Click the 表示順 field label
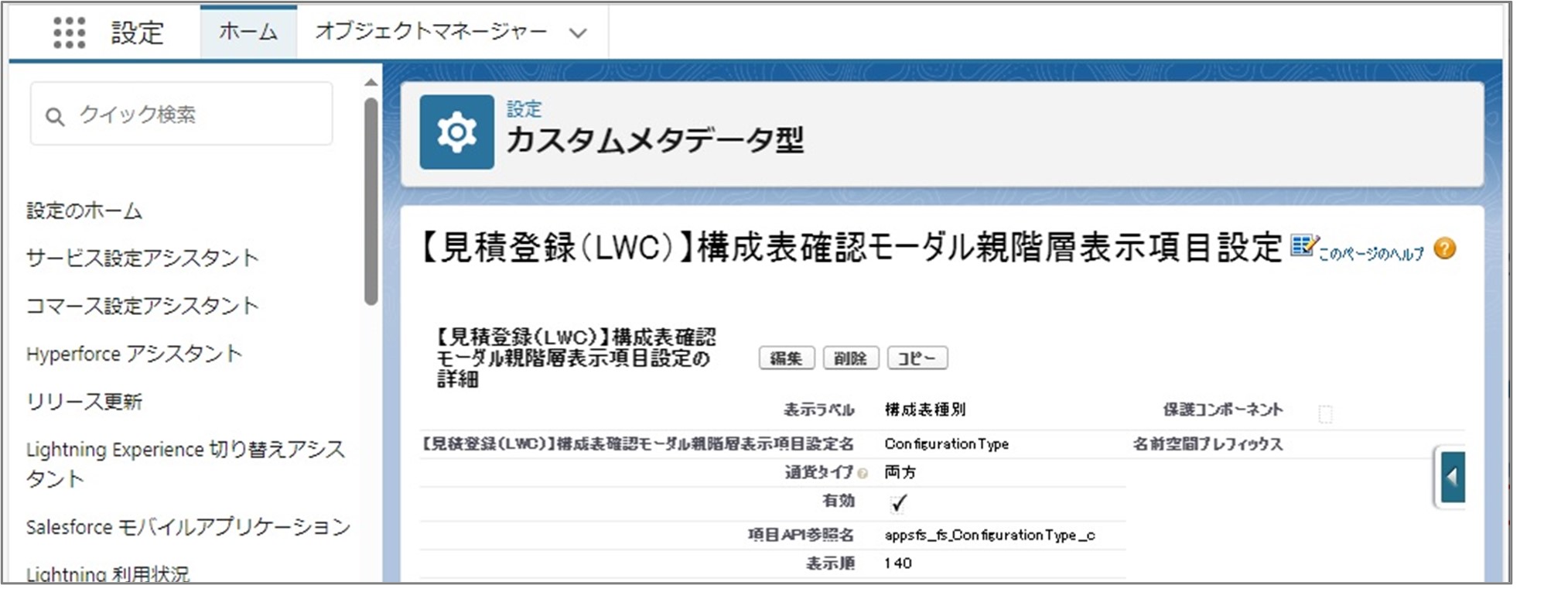This screenshot has height=589, width=1568. tap(830, 563)
